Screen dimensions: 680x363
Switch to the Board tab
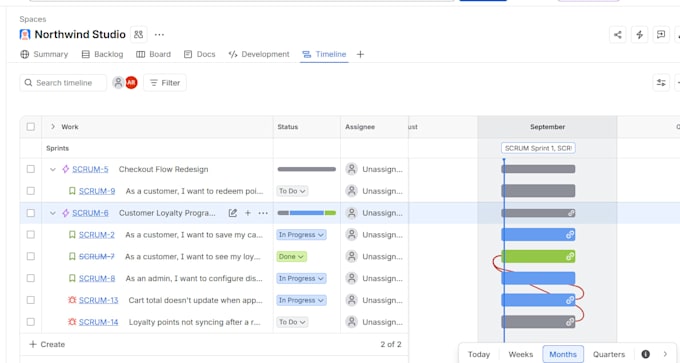point(154,54)
